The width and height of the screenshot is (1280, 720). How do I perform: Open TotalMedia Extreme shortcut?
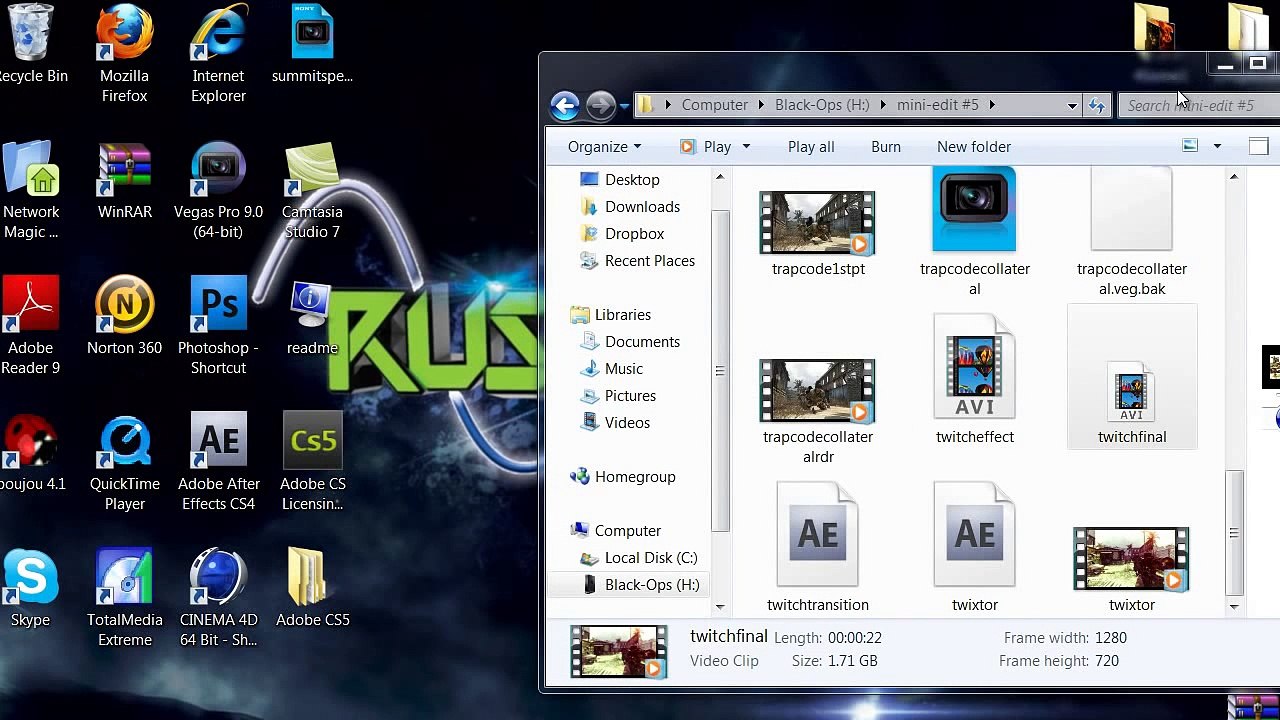124,598
